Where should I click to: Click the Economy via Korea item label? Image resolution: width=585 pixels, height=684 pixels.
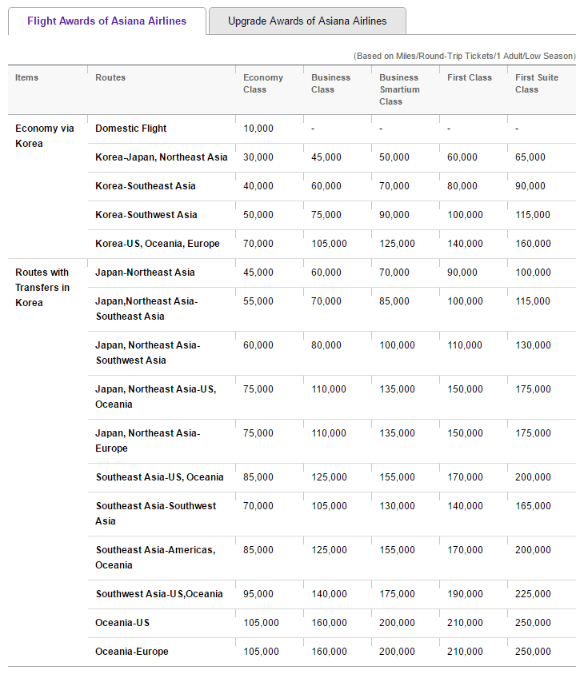coord(44,136)
